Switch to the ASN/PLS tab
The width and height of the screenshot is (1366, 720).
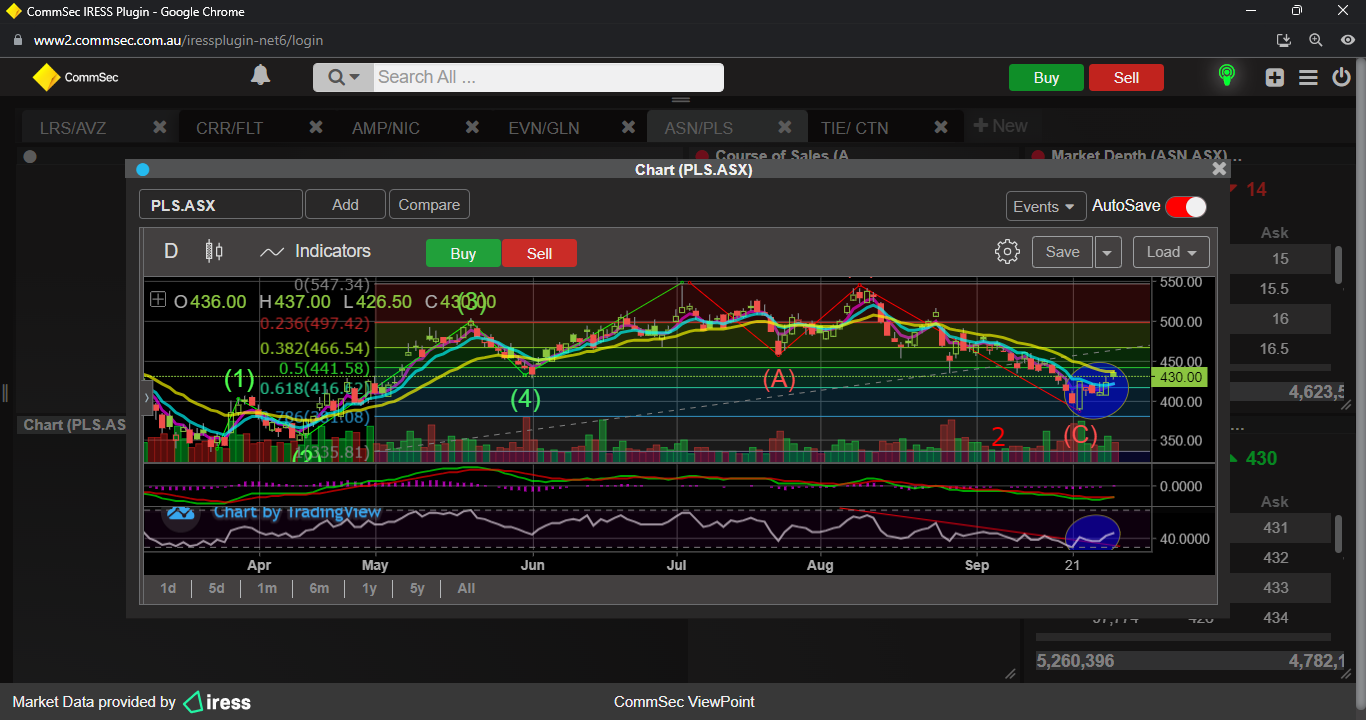click(x=699, y=128)
